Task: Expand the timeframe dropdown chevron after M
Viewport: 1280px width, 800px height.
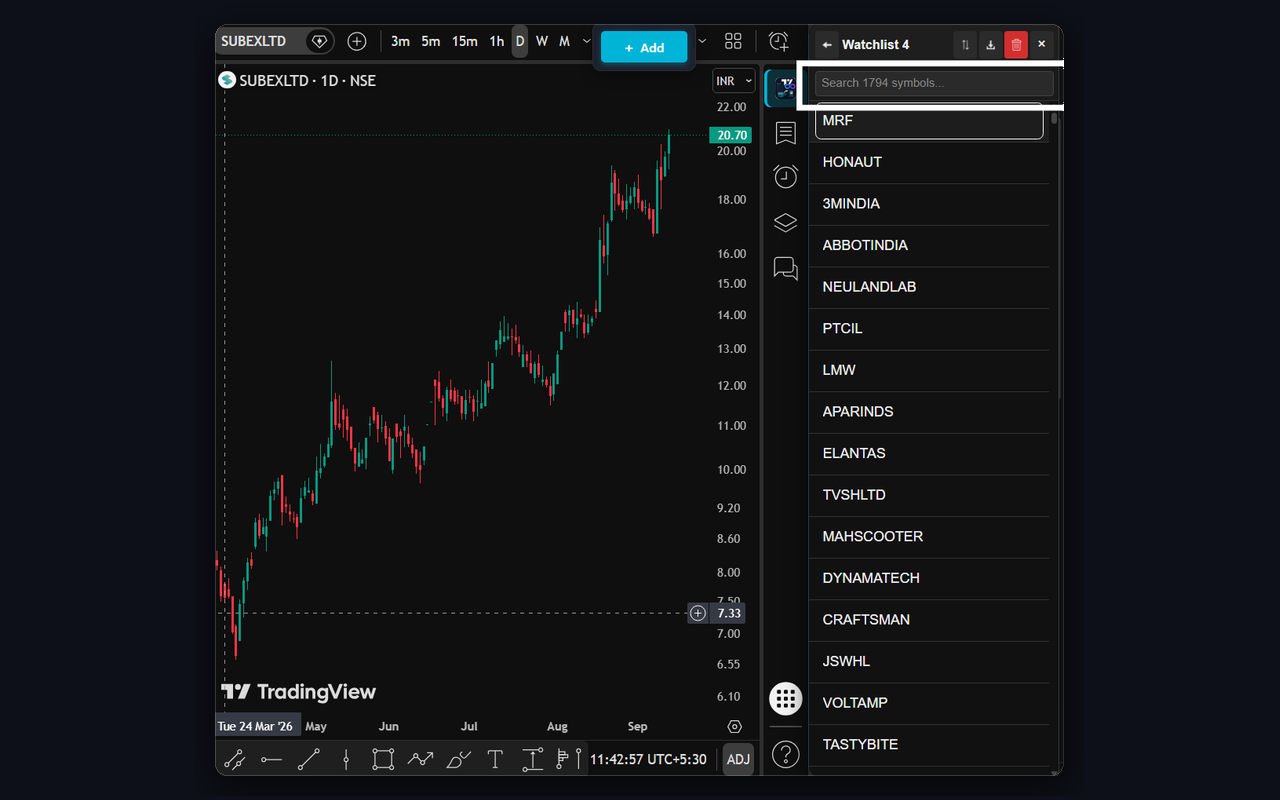Action: 587,41
